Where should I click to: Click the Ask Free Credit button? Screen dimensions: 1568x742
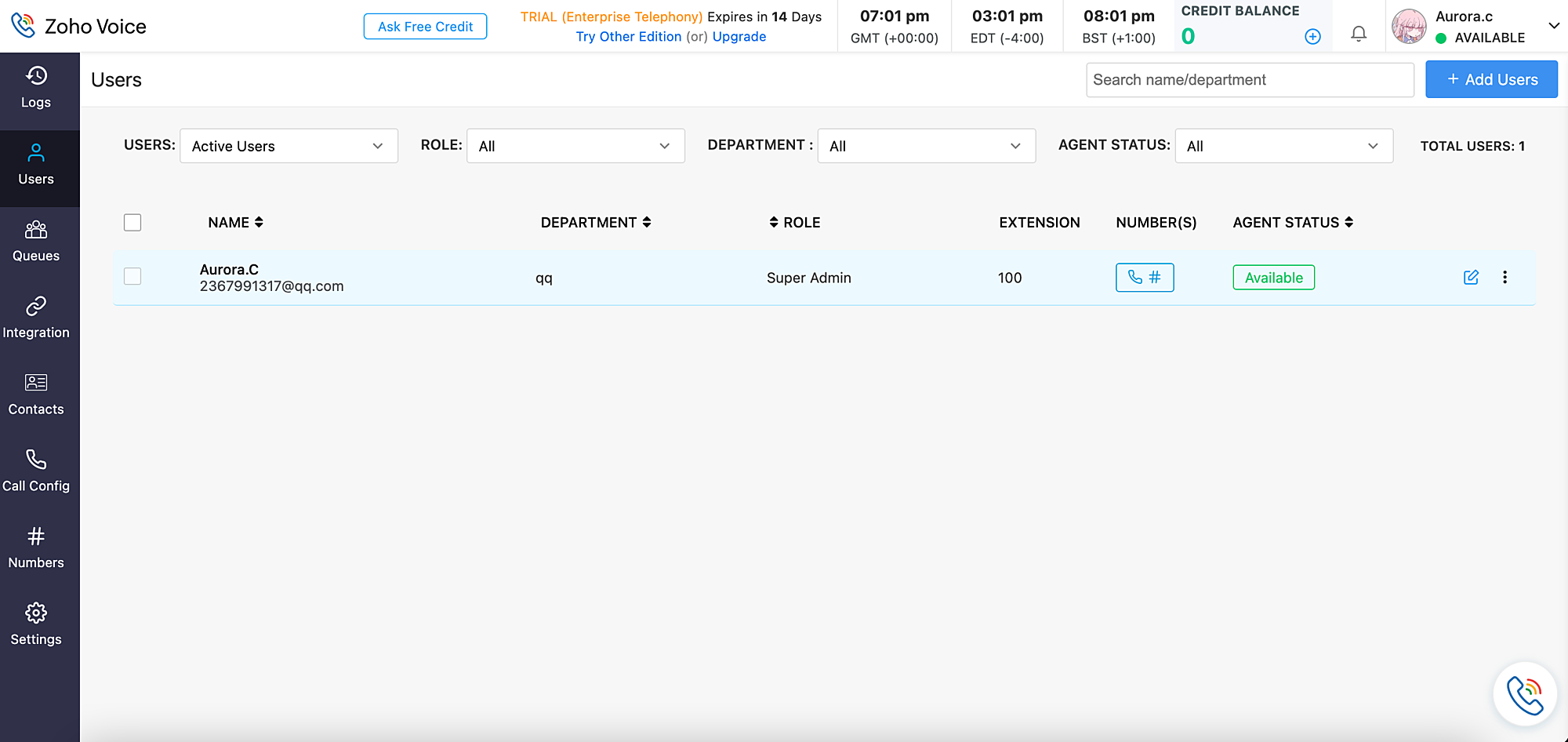click(x=425, y=26)
